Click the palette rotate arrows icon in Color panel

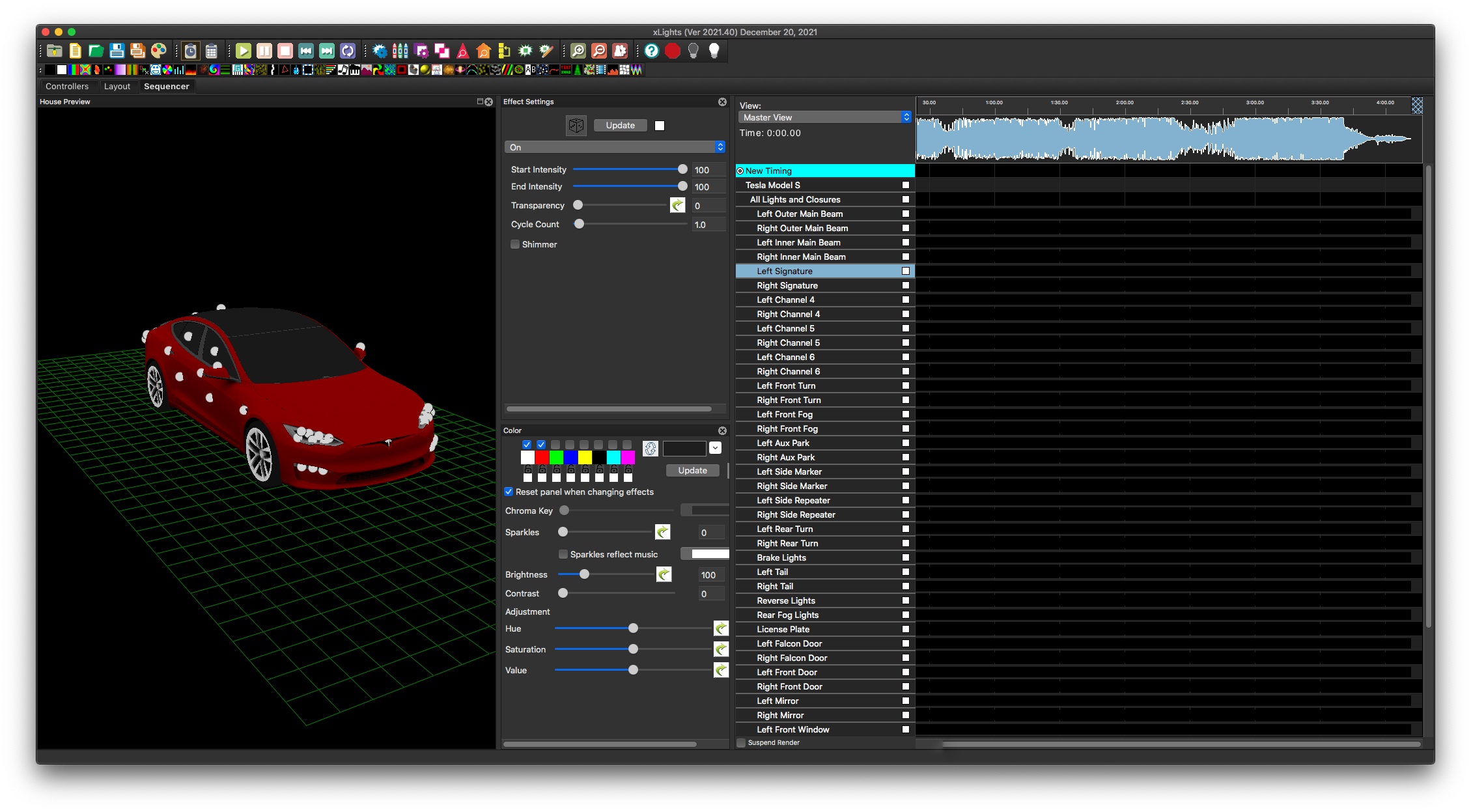pyautogui.click(x=650, y=448)
